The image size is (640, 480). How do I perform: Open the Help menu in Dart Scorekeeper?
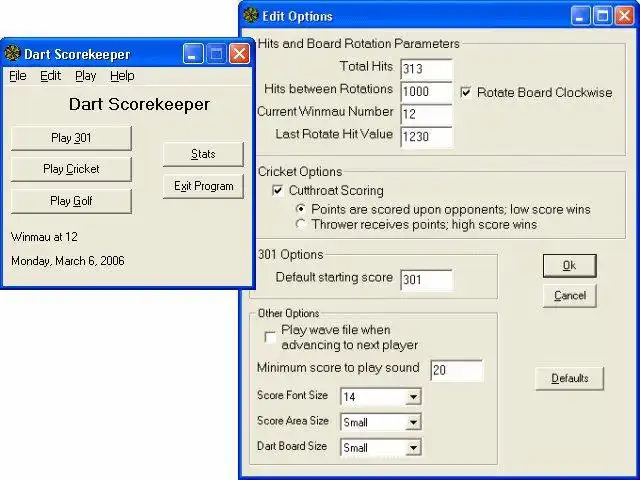coord(122,76)
